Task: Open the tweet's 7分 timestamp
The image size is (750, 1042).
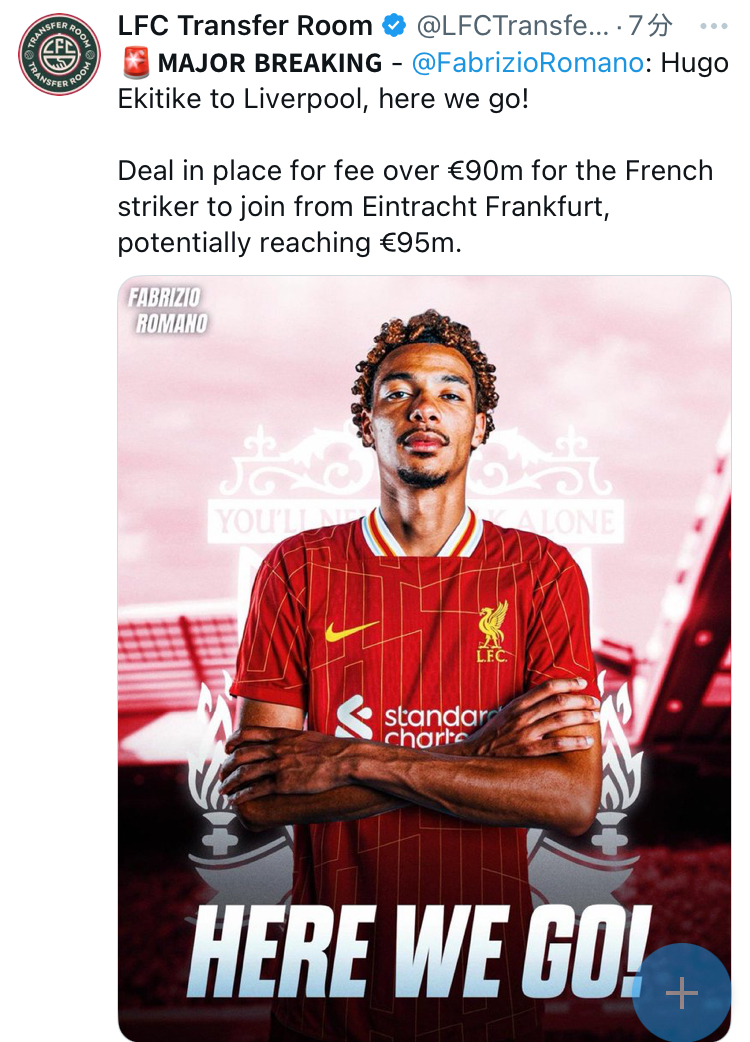Action: point(650,26)
